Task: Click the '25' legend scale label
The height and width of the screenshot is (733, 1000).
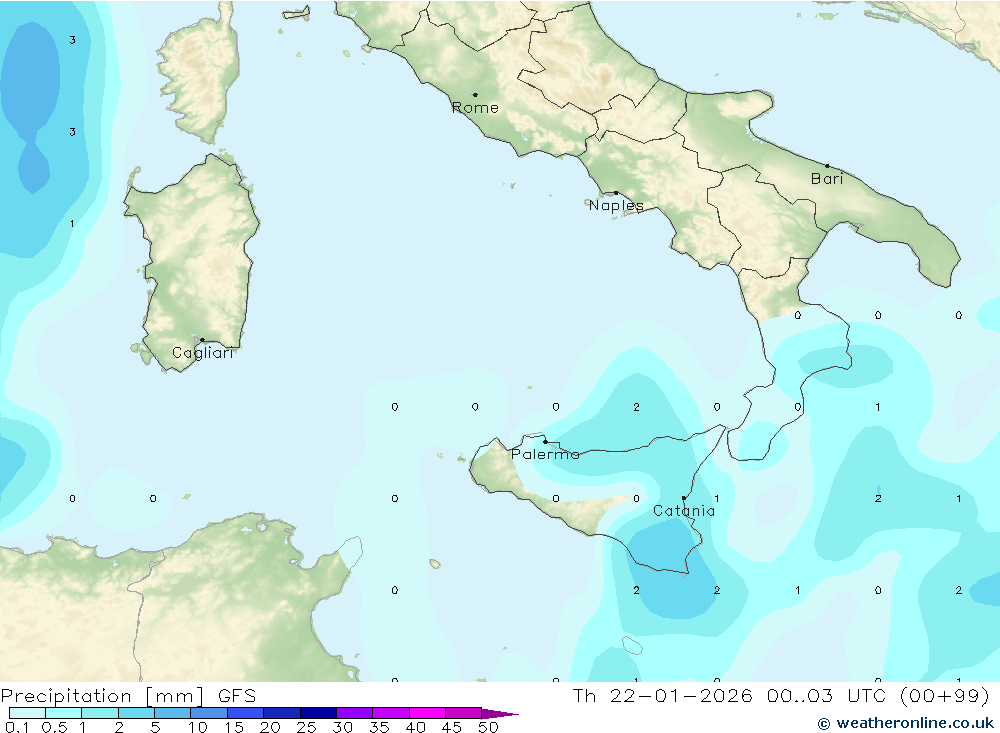Action: click(307, 727)
